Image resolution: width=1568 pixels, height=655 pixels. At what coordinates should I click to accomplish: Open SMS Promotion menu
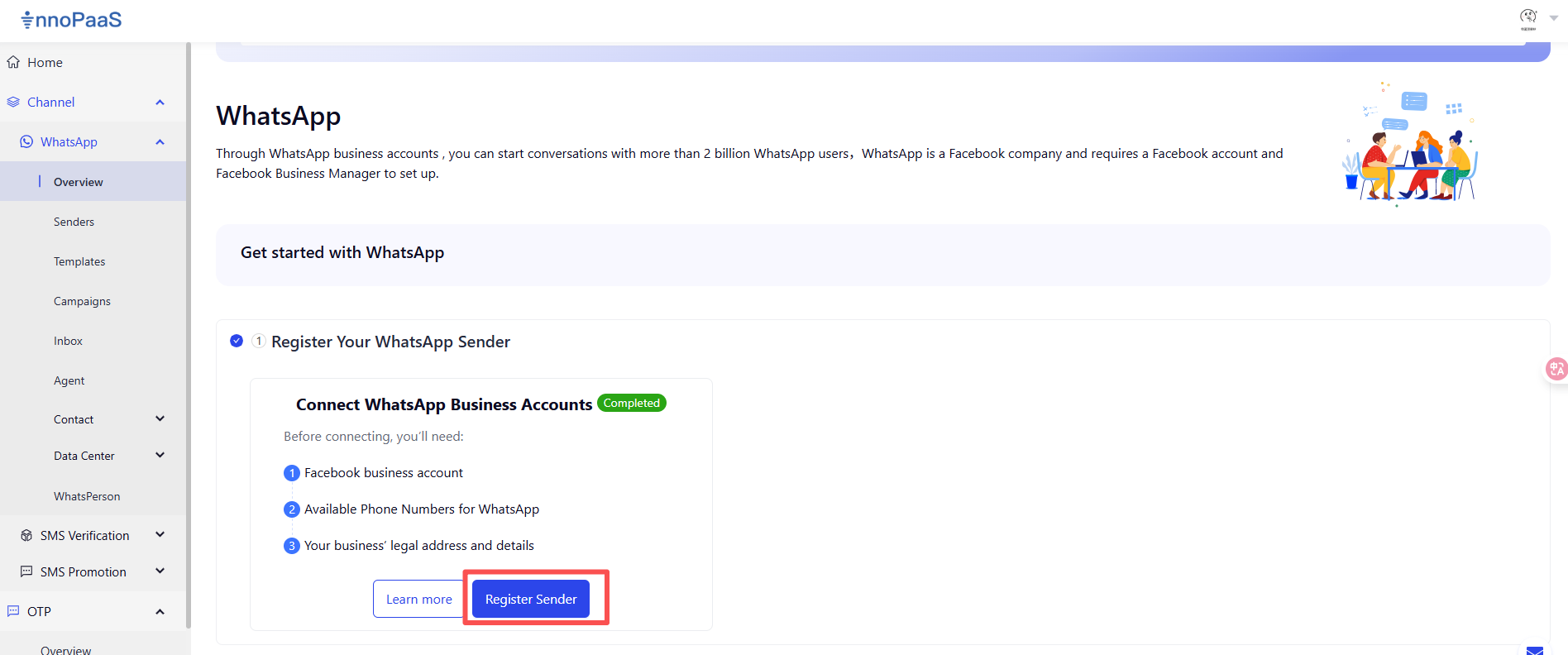(83, 571)
